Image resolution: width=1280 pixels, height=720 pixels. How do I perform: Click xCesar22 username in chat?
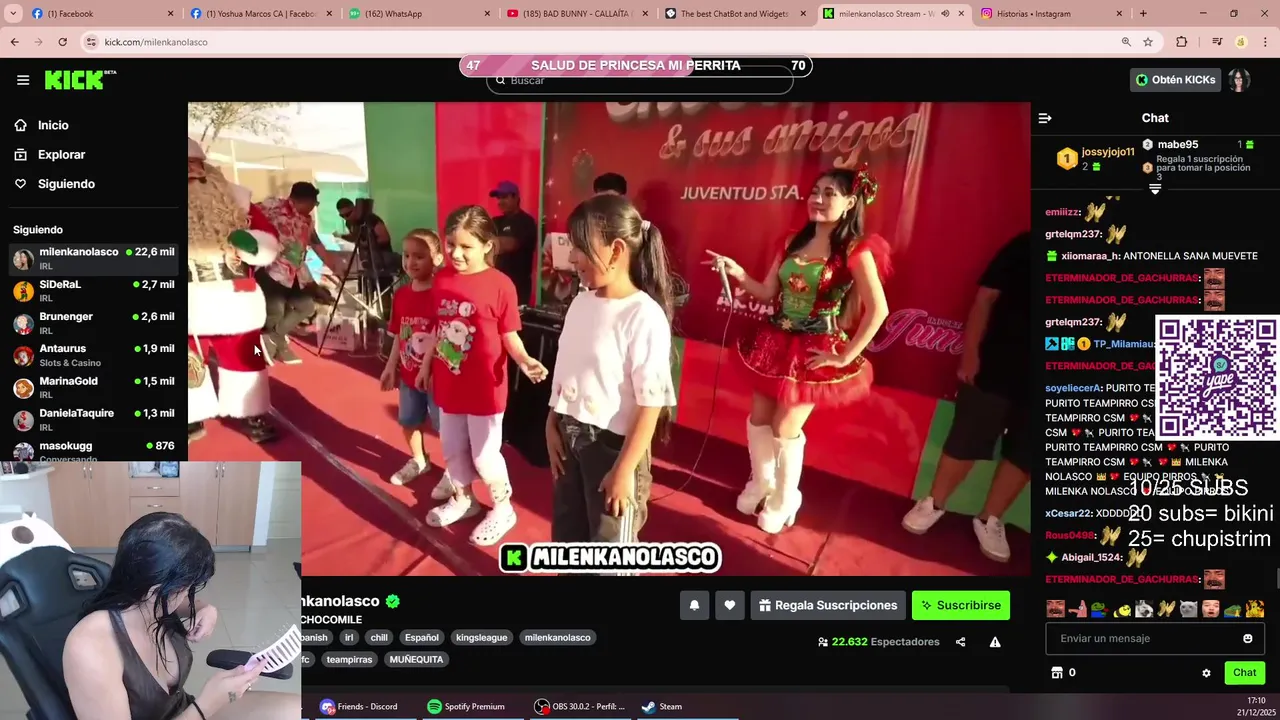click(1067, 513)
